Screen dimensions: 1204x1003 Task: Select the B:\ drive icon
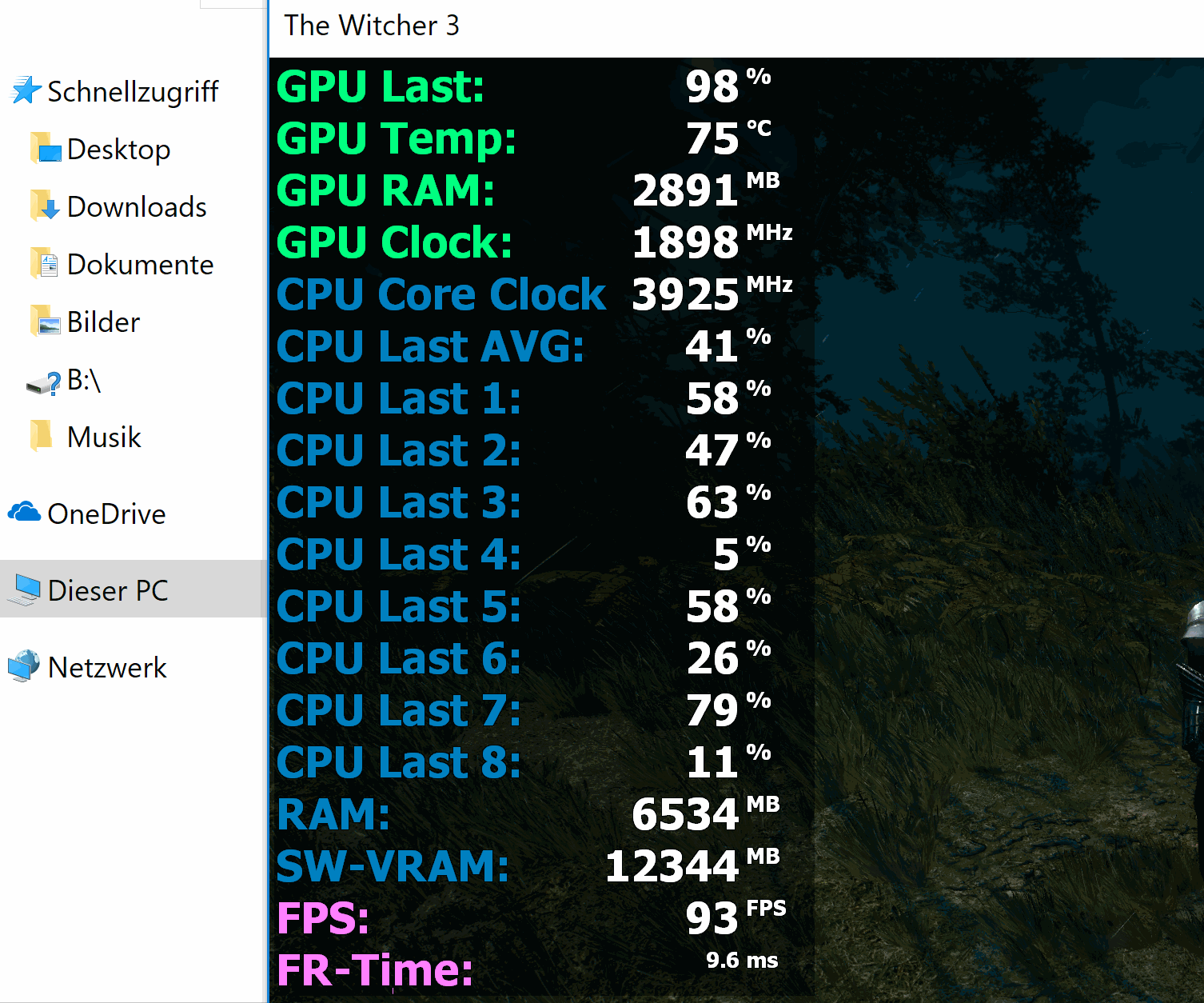[40, 382]
